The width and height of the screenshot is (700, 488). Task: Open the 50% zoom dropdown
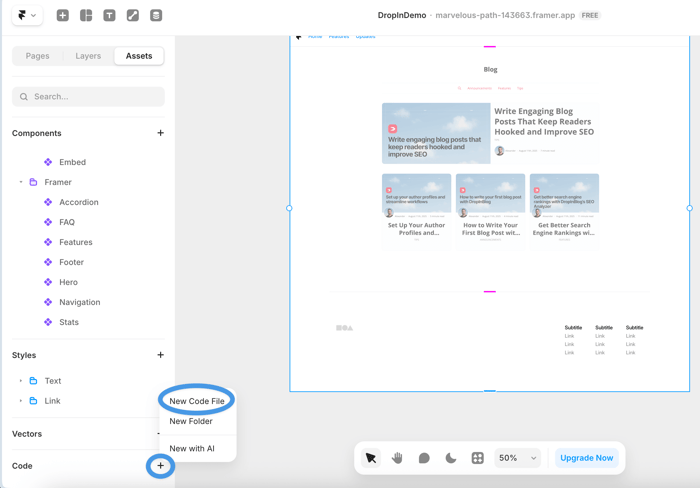coord(517,458)
